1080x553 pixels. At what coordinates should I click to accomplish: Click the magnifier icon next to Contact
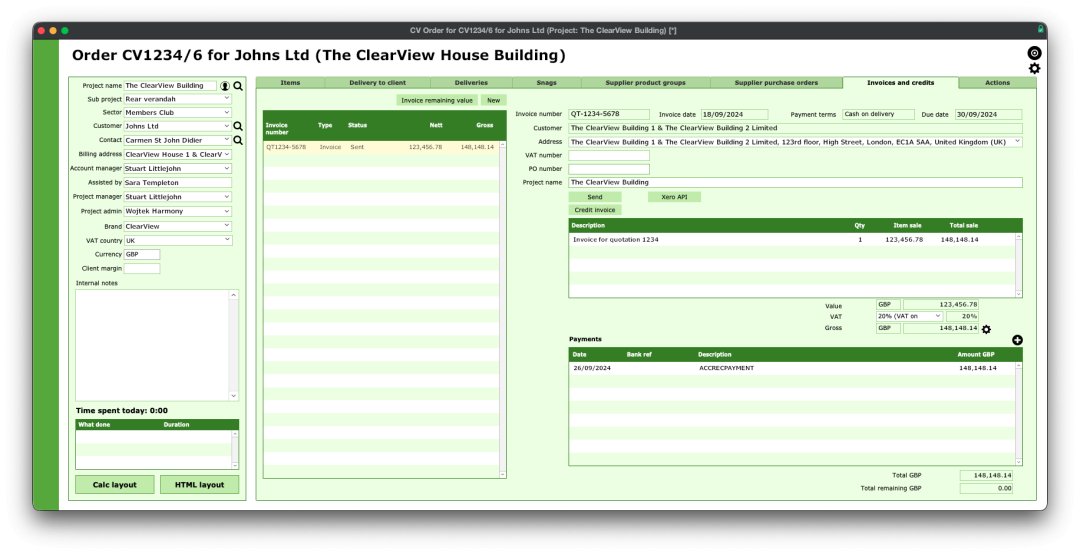[238, 141]
